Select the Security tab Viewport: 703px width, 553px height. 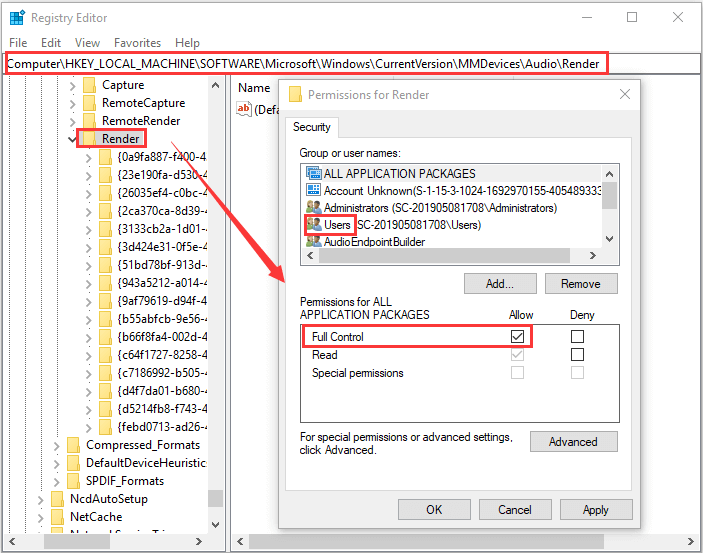coord(312,127)
